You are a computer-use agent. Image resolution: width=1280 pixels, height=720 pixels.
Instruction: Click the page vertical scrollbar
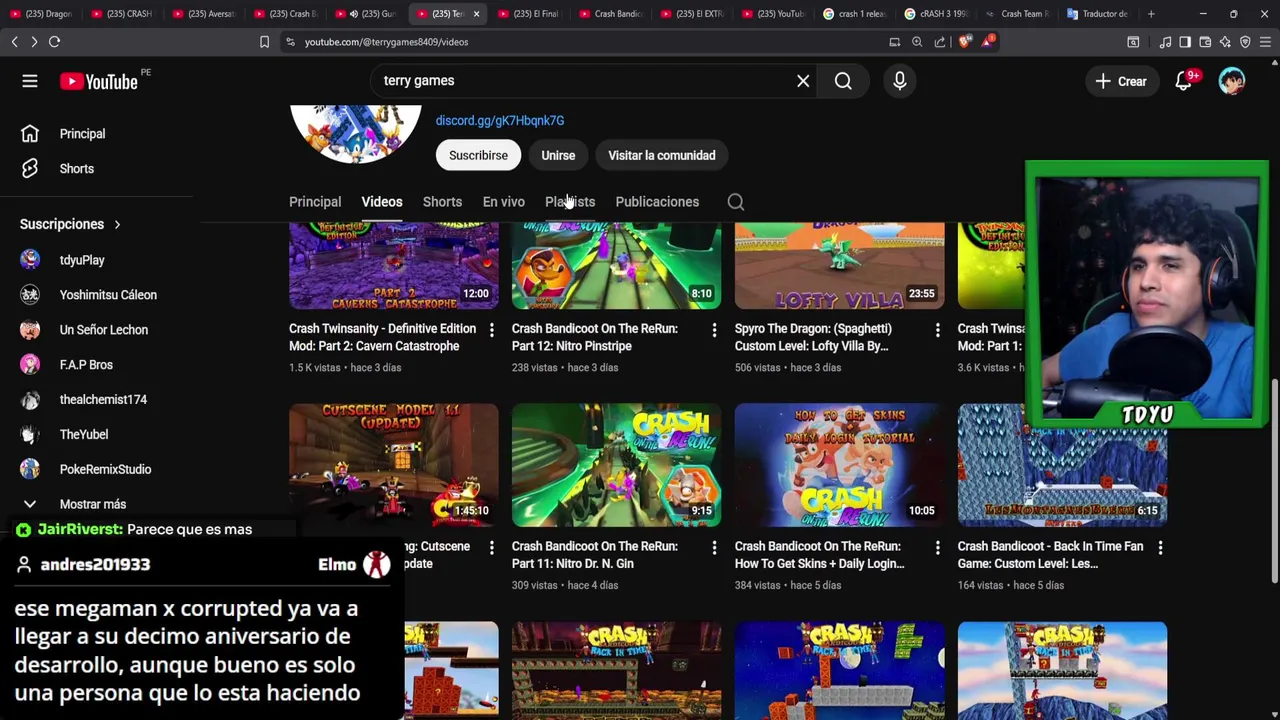[1273, 480]
